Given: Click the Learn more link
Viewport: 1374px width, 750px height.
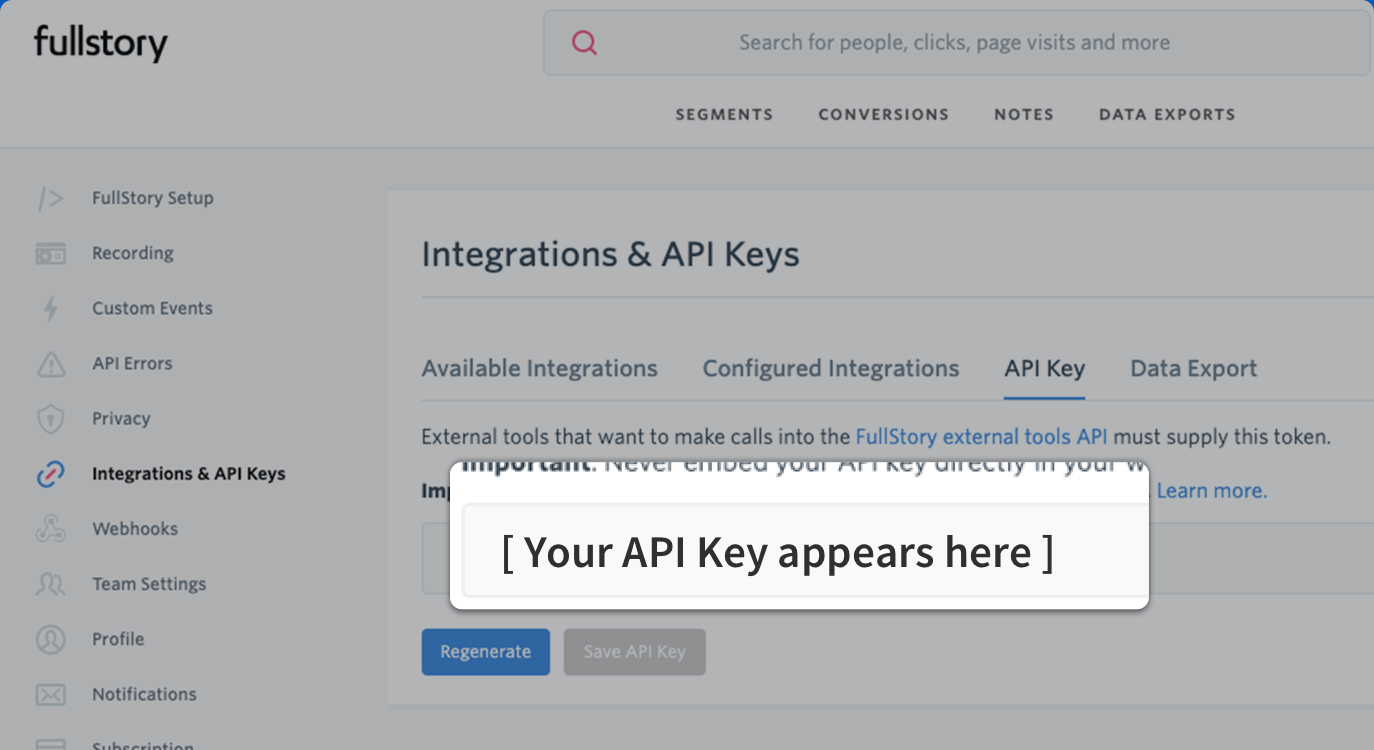Looking at the screenshot, I should tap(1212, 491).
